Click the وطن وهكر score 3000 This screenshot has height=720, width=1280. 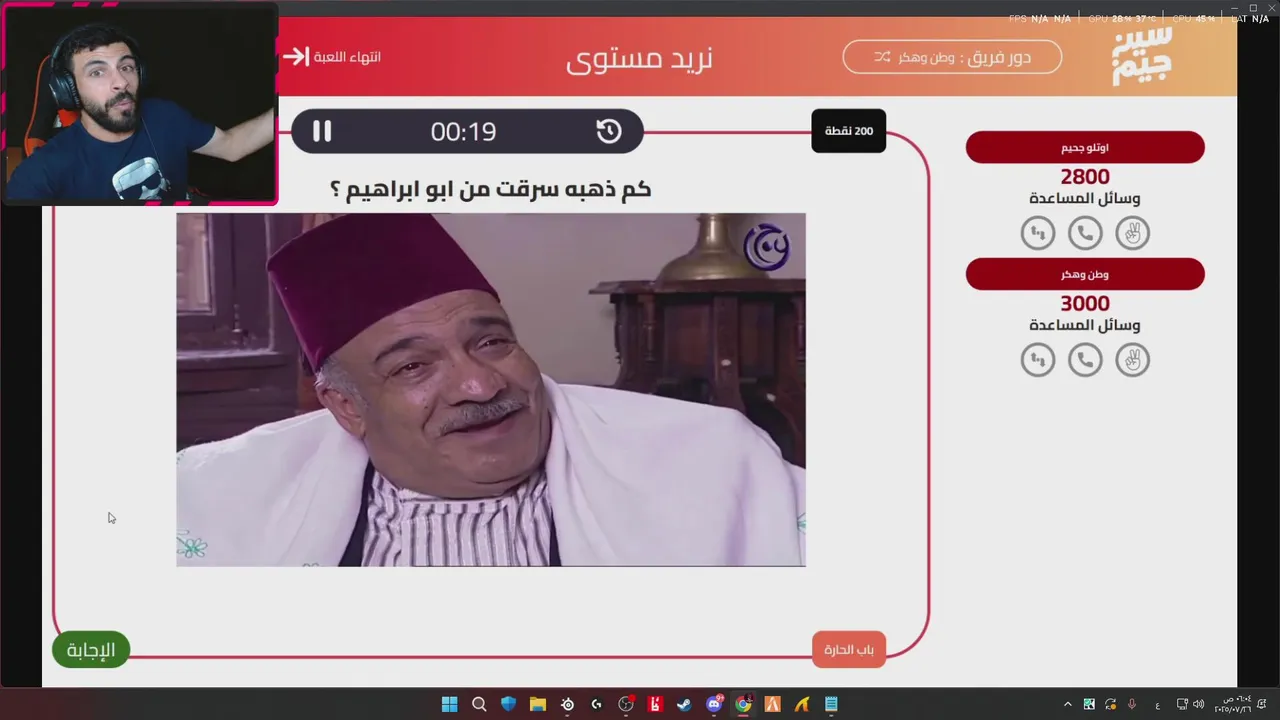click(1085, 304)
